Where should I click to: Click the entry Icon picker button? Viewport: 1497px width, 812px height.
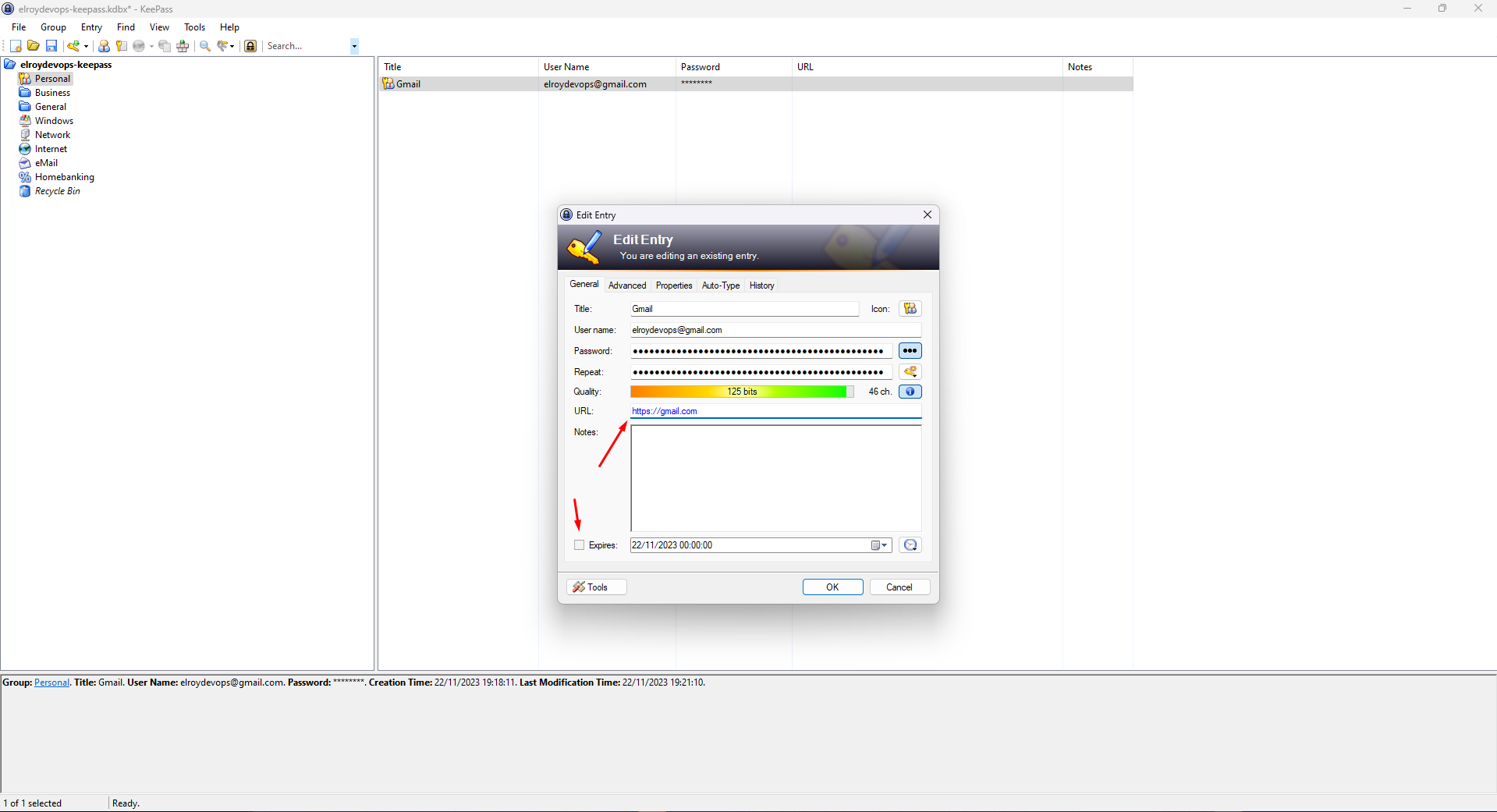pyautogui.click(x=910, y=309)
